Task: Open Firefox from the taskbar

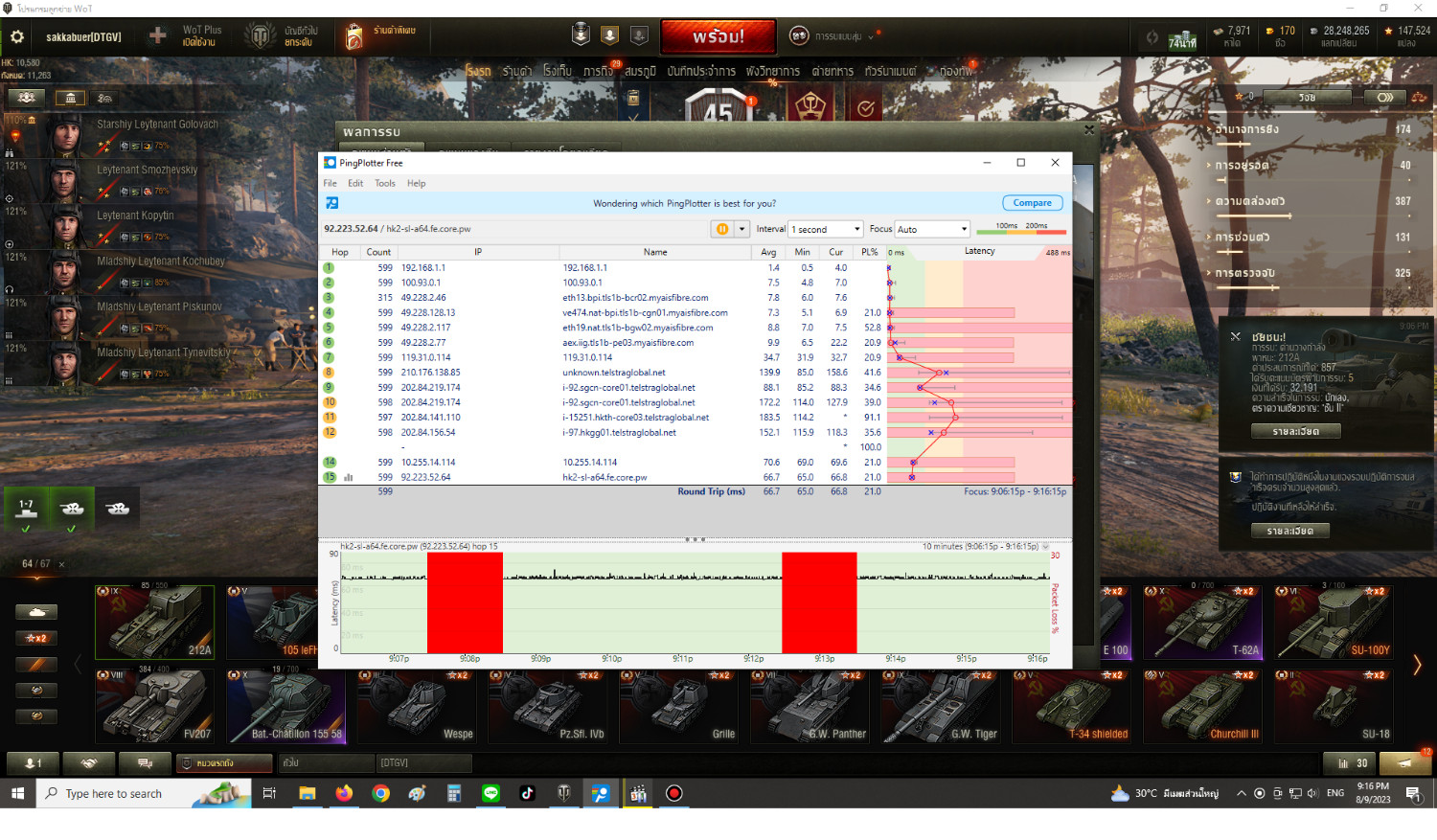Action: 344,793
